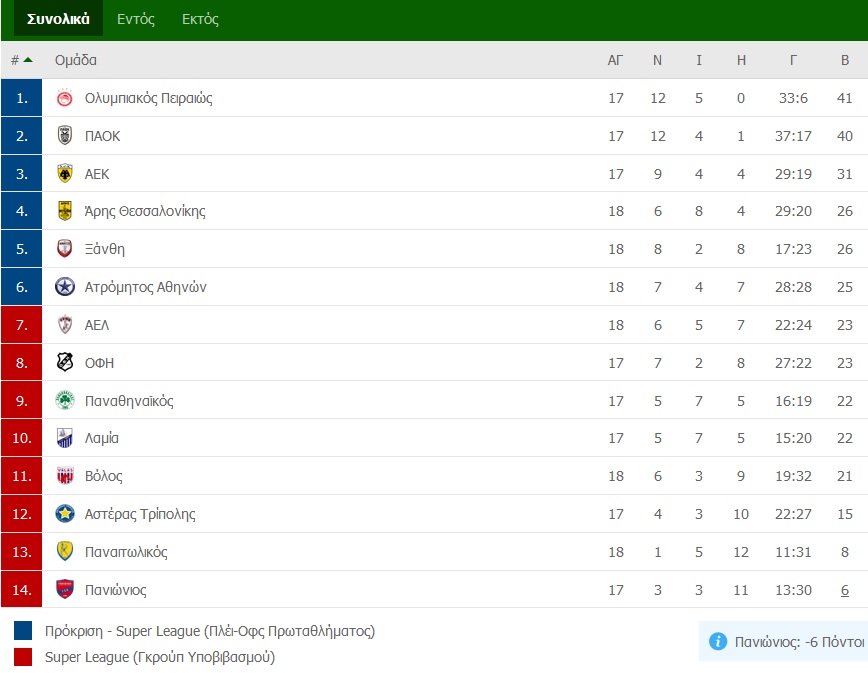
Task: Click the blue info icon beside Πανιώνιος penalty
Action: (x=717, y=641)
